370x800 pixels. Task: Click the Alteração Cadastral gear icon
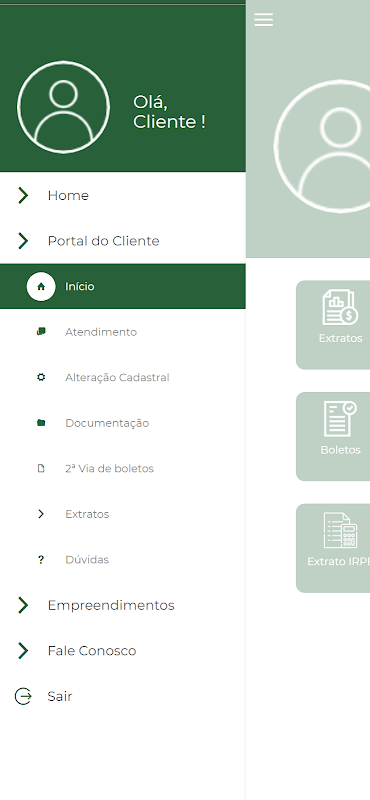coord(41,377)
